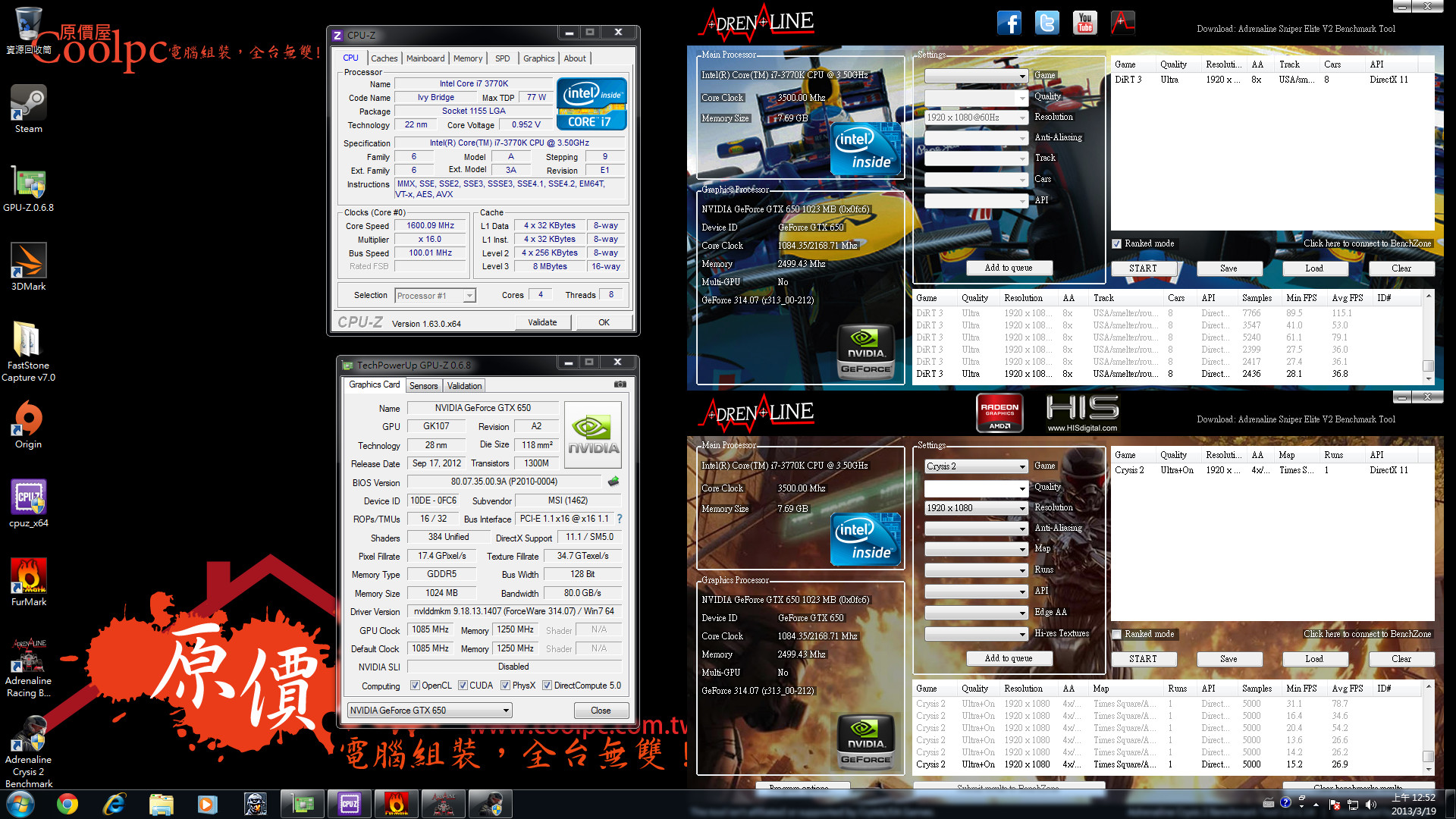Click START in the racing benchmark window
This screenshot has height=819, width=1456.
click(x=1143, y=268)
